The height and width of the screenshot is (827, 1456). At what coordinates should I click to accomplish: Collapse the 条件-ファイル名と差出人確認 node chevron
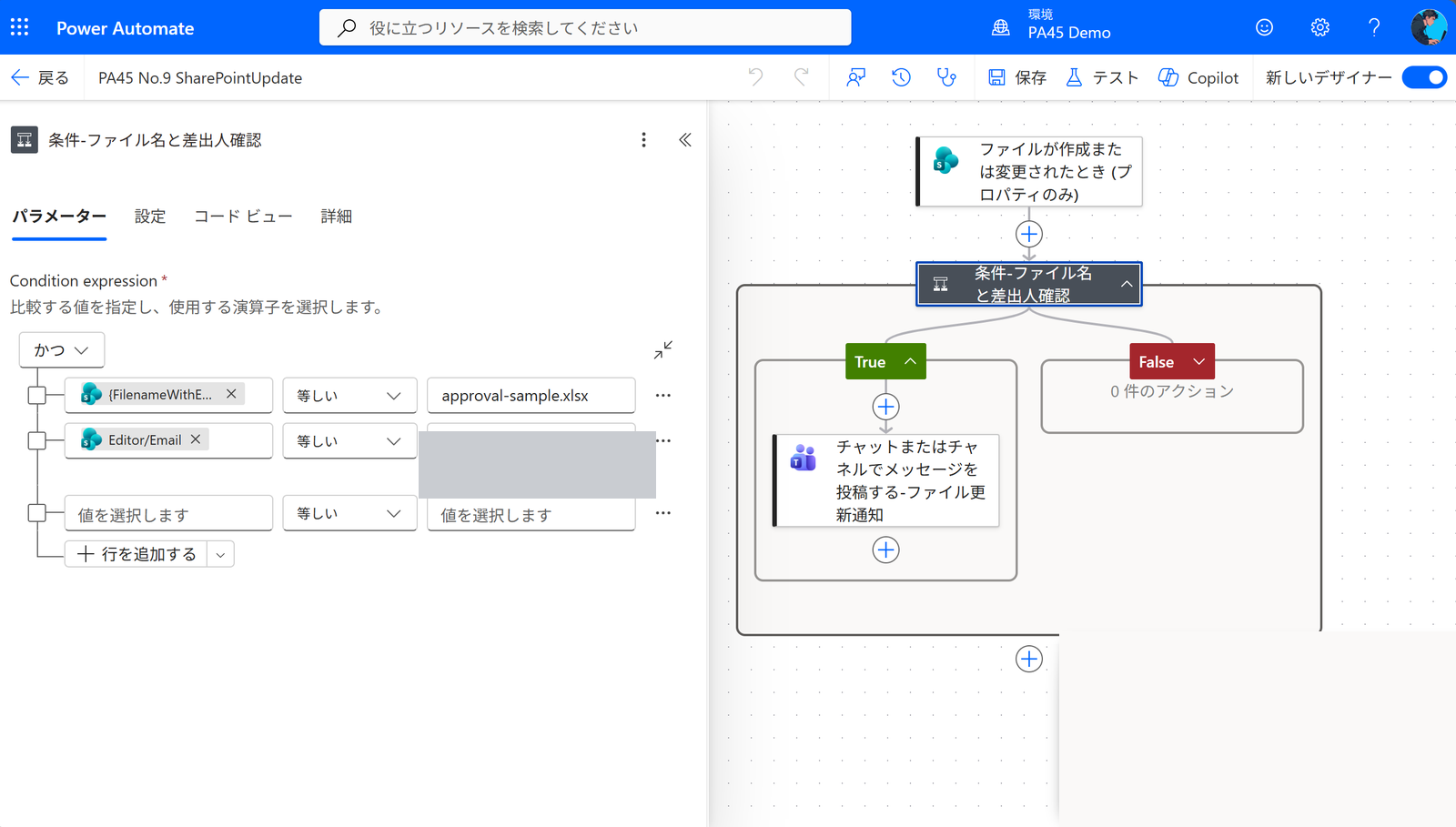coord(1127,284)
